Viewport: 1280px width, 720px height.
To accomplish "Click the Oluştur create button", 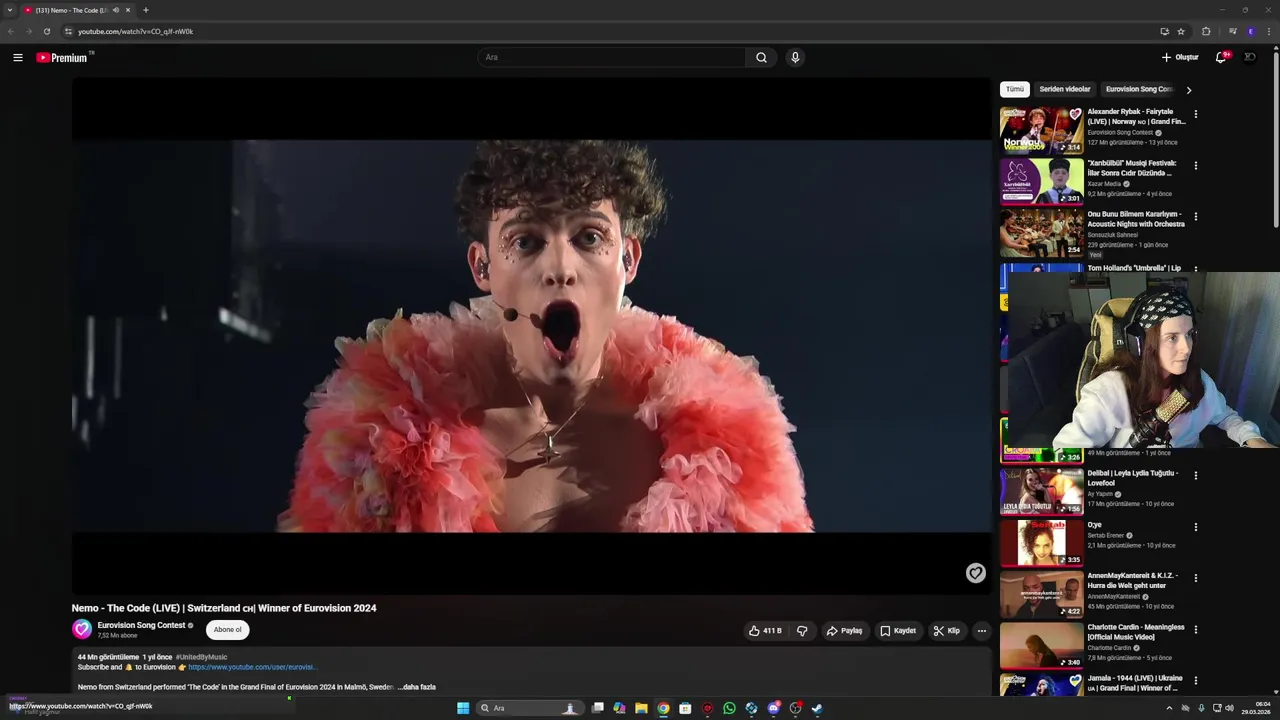I will click(x=1180, y=57).
